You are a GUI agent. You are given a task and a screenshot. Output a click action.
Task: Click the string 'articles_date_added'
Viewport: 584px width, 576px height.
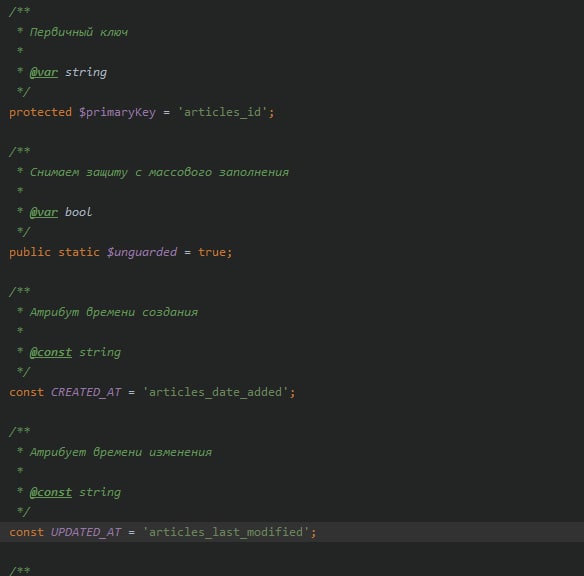click(x=215, y=392)
